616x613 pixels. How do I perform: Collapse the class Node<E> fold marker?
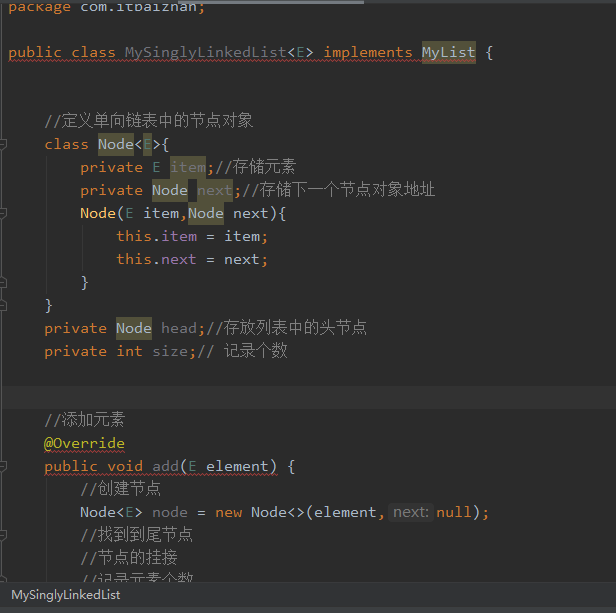(x=2, y=144)
